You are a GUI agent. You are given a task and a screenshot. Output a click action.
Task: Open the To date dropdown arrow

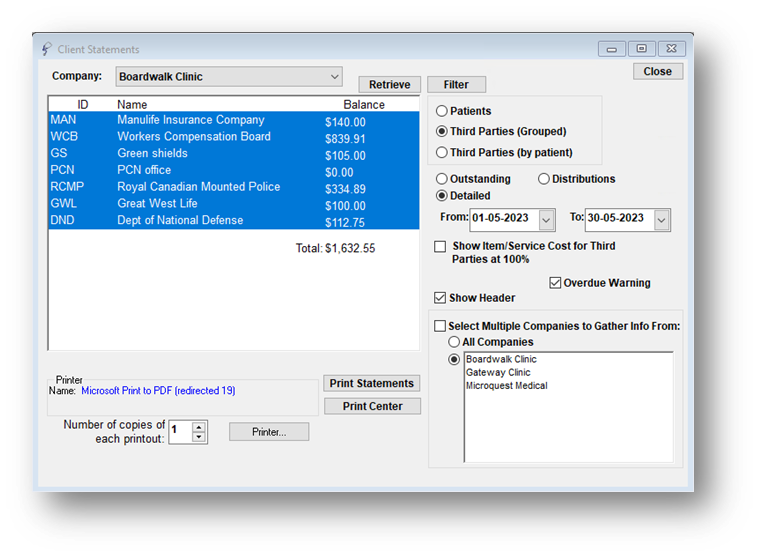(662, 220)
